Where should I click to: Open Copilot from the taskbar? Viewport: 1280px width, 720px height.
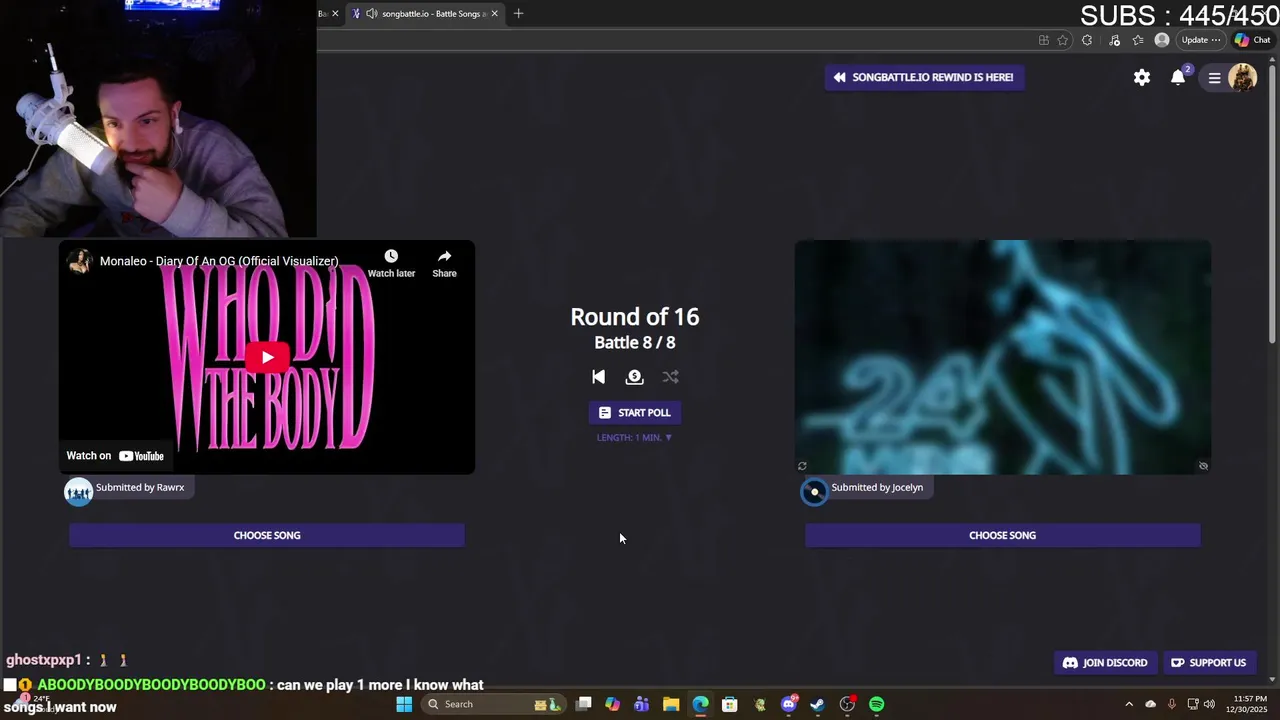pos(612,704)
